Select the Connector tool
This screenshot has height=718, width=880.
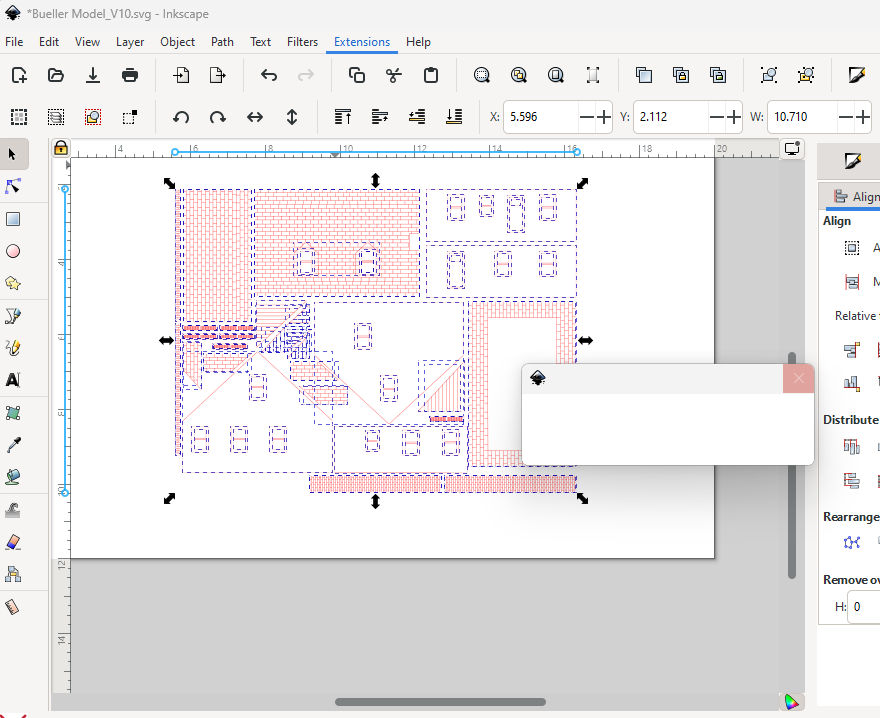point(13,574)
